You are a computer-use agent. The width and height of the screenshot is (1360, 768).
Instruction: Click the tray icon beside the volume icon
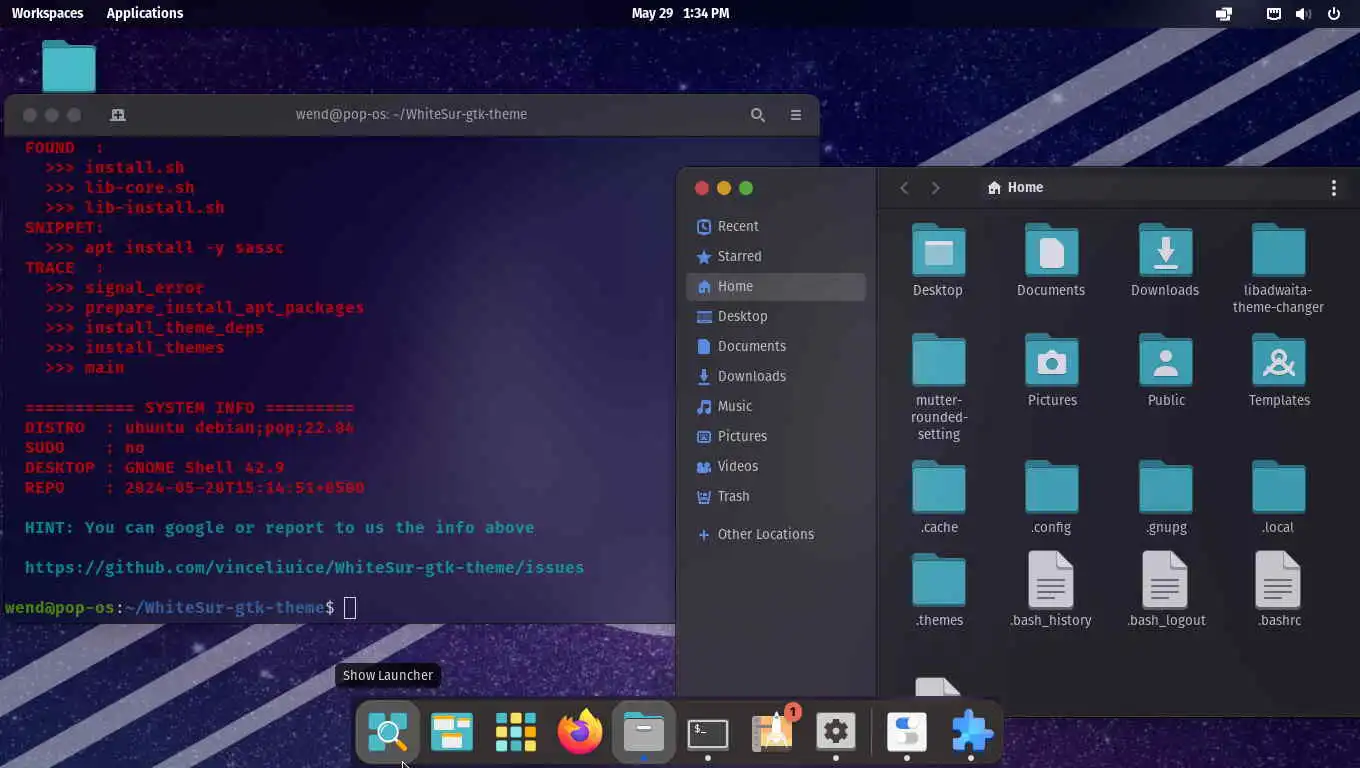tap(1274, 14)
